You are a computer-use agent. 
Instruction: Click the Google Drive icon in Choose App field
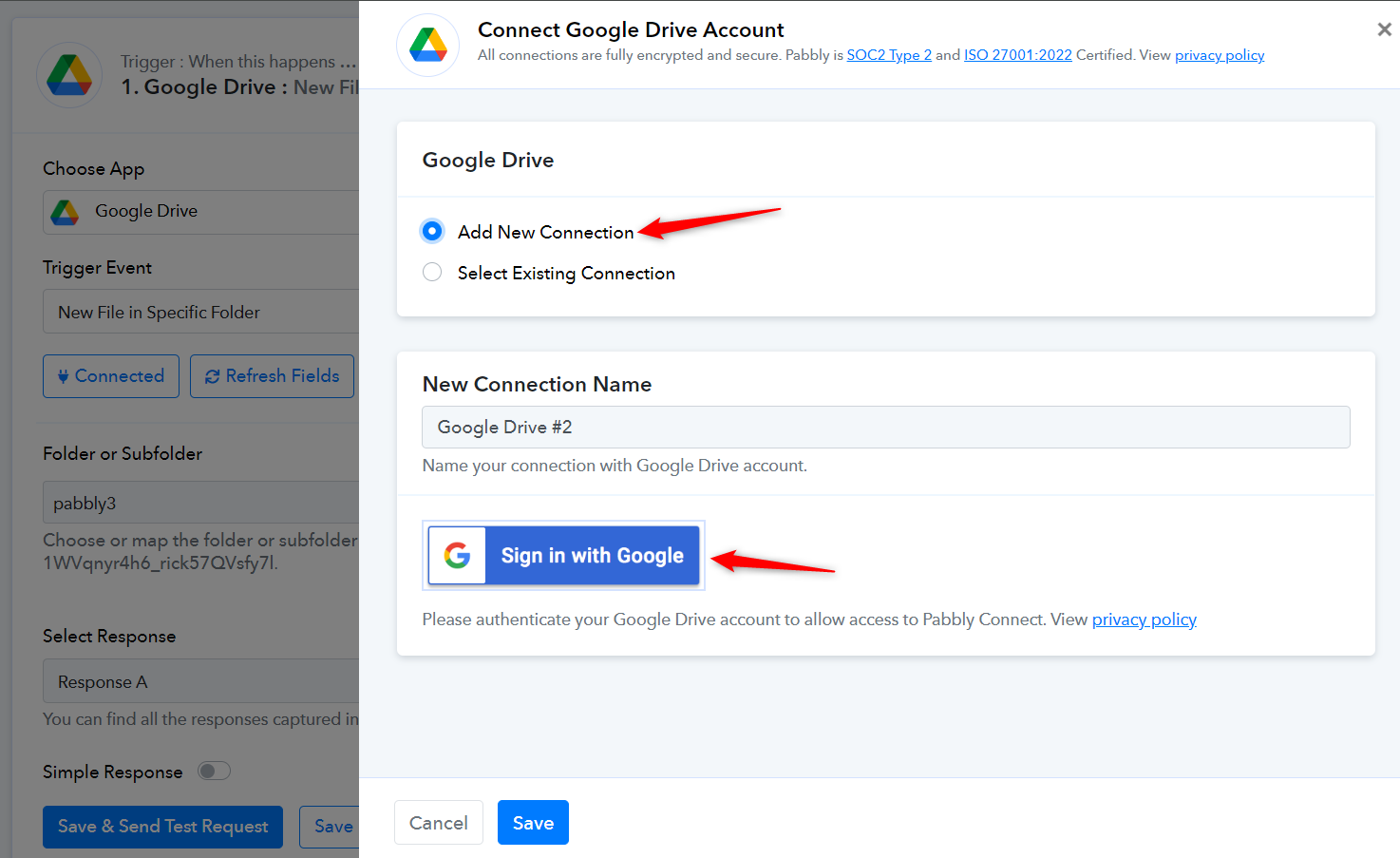(x=65, y=212)
